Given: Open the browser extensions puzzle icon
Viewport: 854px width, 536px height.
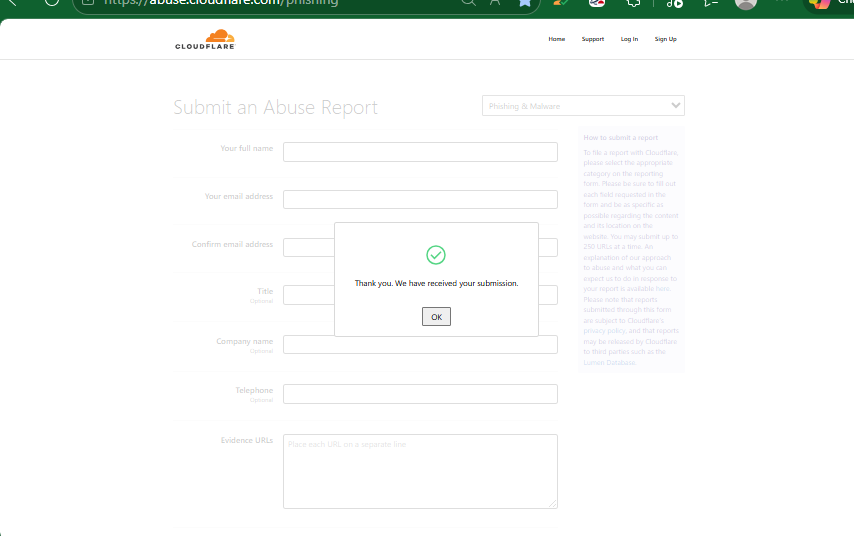Looking at the screenshot, I should pos(633,3).
